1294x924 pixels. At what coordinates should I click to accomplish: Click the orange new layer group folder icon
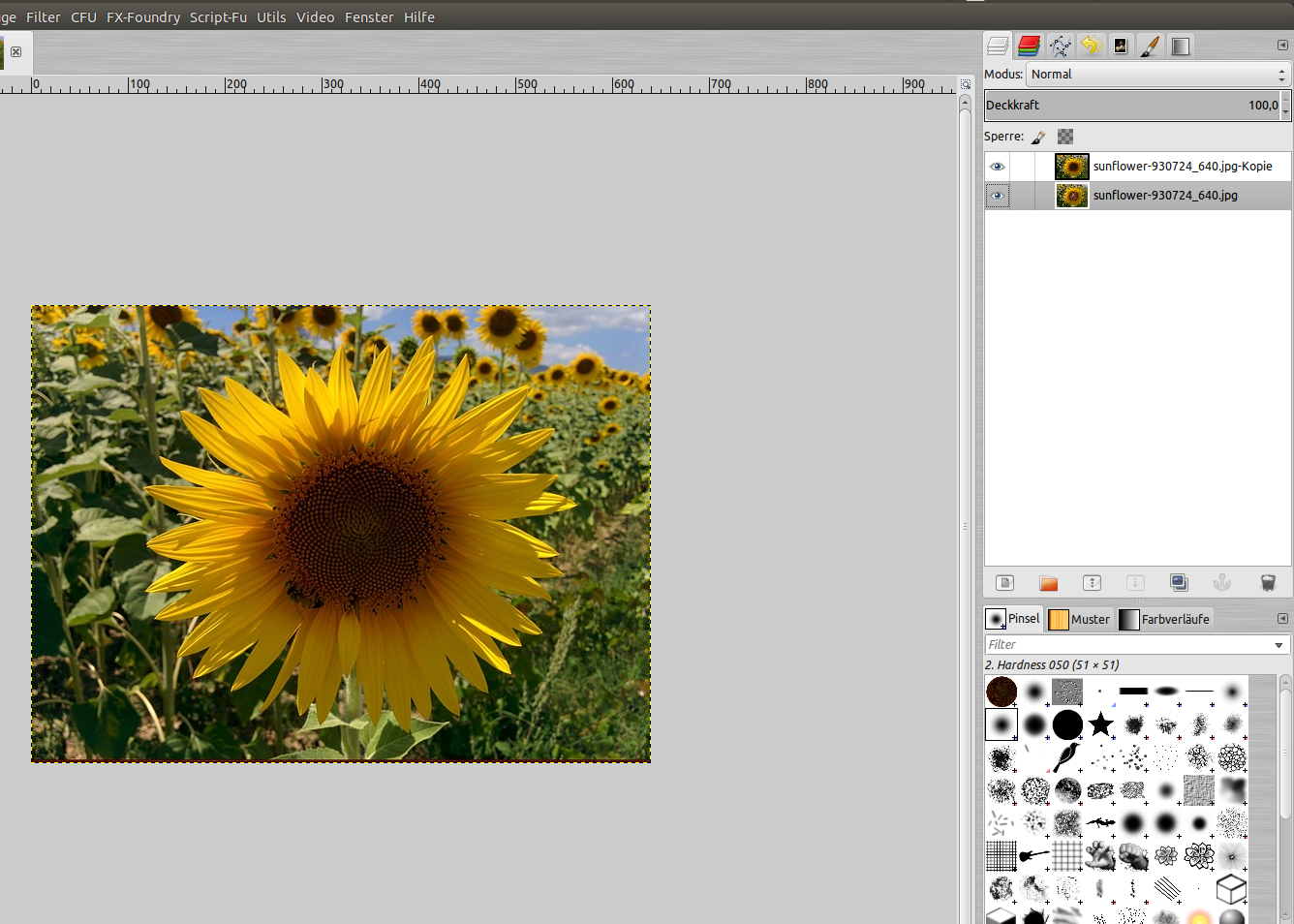(1048, 583)
